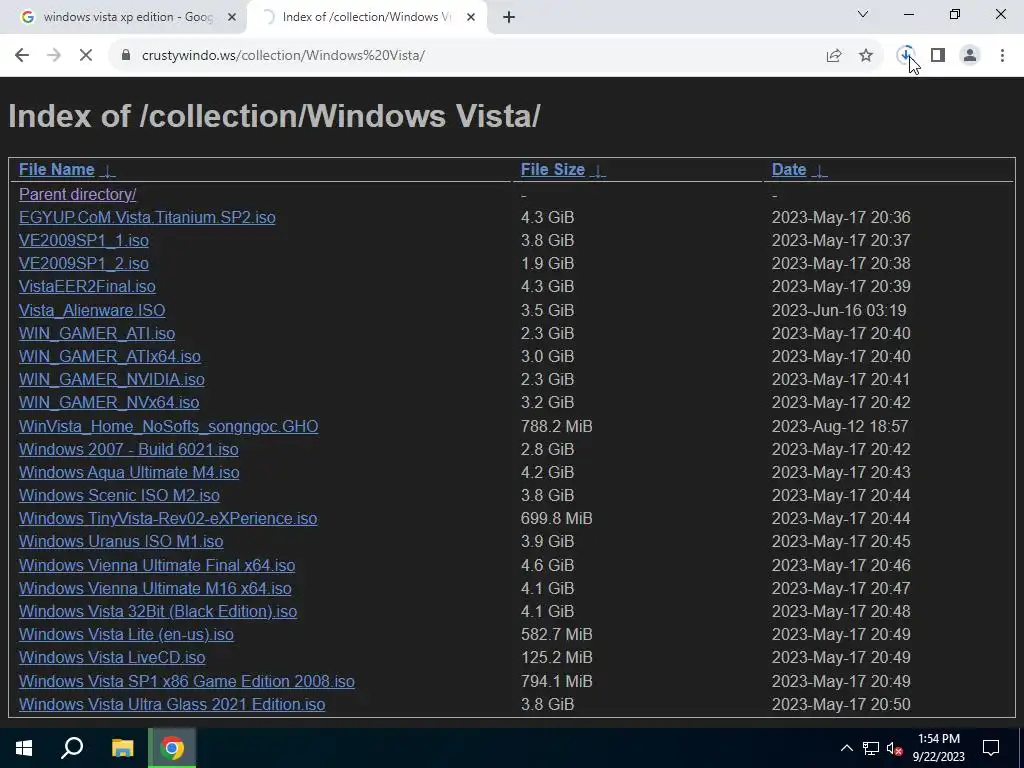Open the notification center icon

991,748
